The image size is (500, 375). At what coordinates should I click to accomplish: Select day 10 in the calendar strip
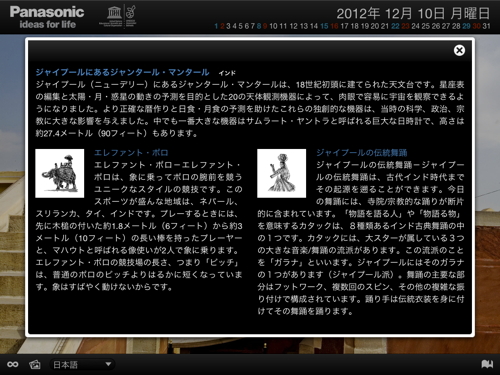tap(273, 26)
